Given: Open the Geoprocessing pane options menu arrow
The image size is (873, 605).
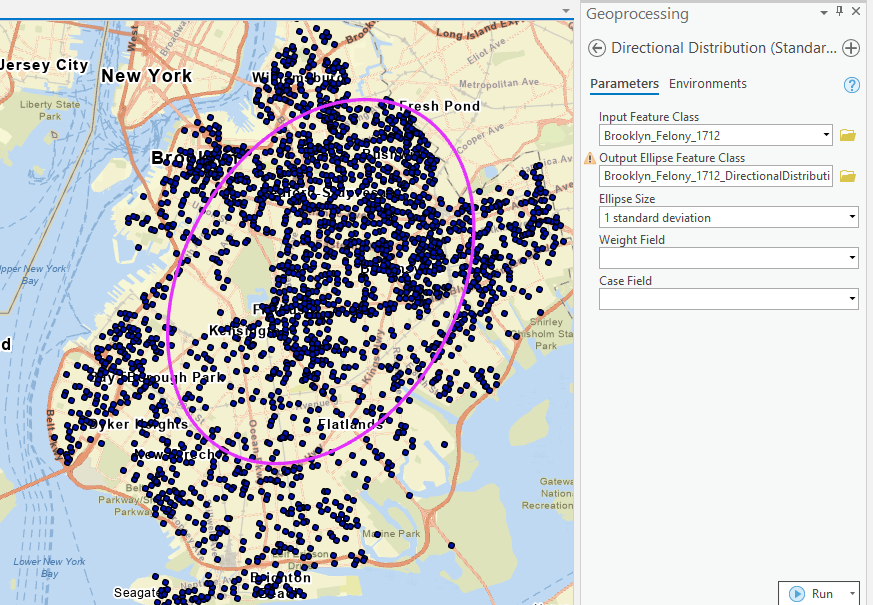Looking at the screenshot, I should 824,12.
